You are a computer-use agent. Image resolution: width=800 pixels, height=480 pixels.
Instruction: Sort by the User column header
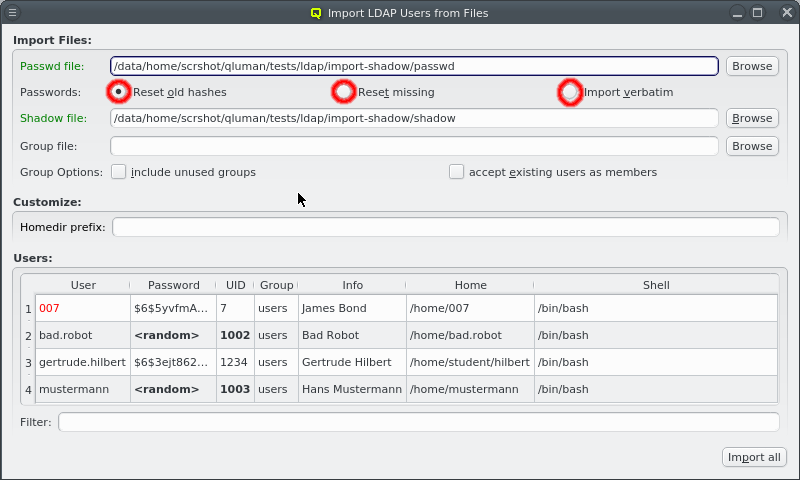pos(83,285)
